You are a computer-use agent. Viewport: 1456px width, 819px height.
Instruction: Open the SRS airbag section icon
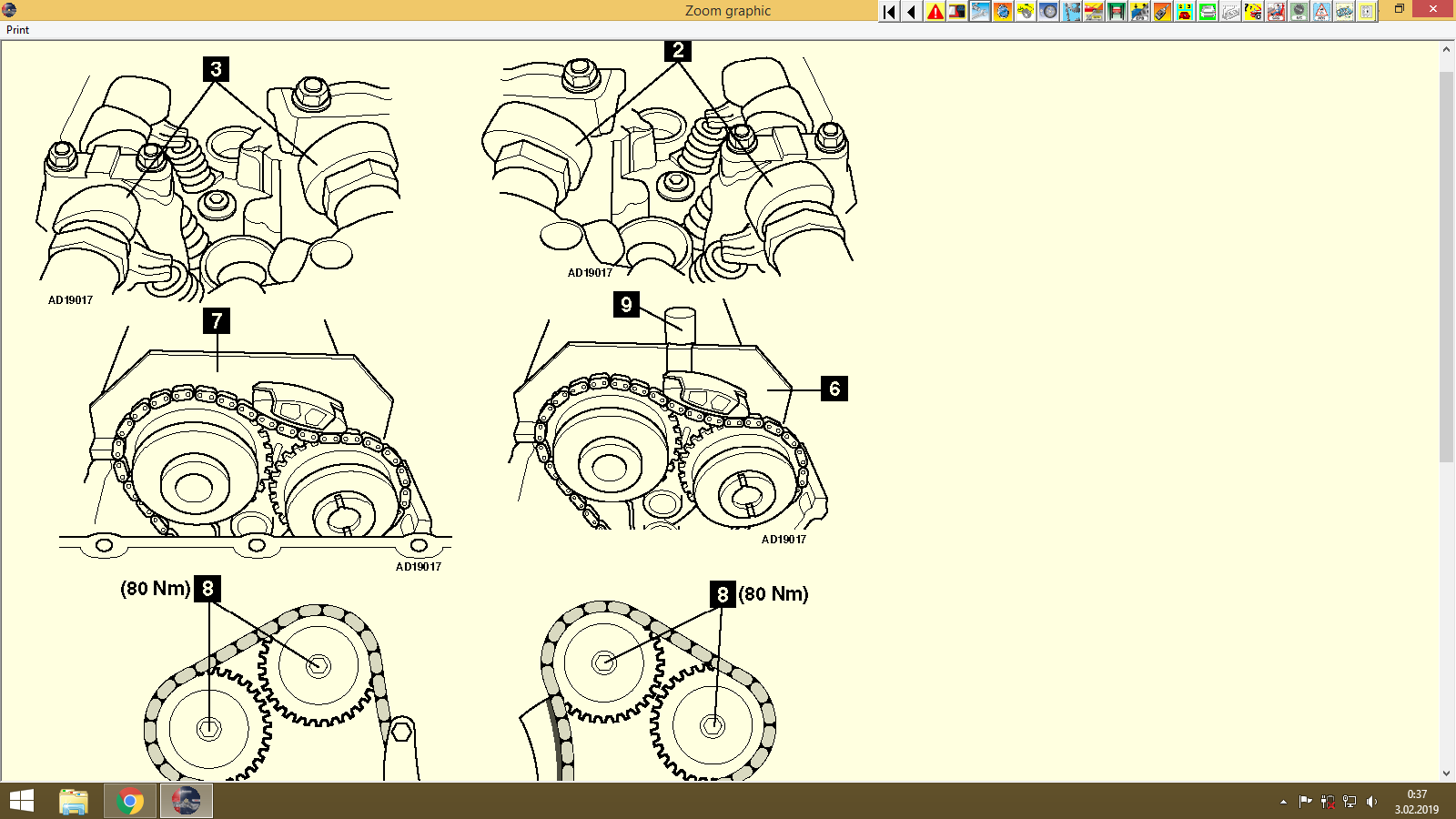pyautogui.click(x=1275, y=12)
